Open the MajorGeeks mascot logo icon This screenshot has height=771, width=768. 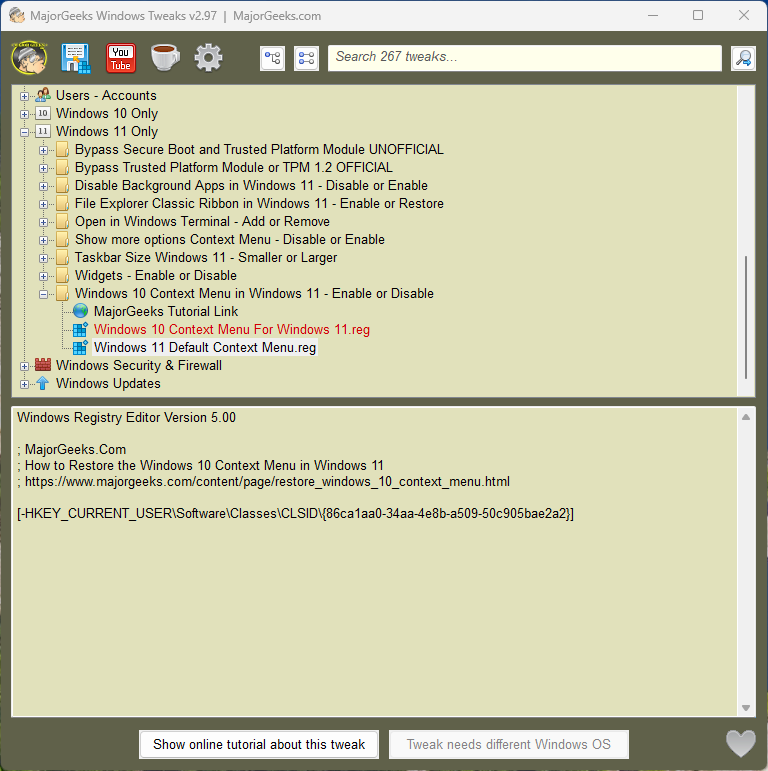click(30, 58)
